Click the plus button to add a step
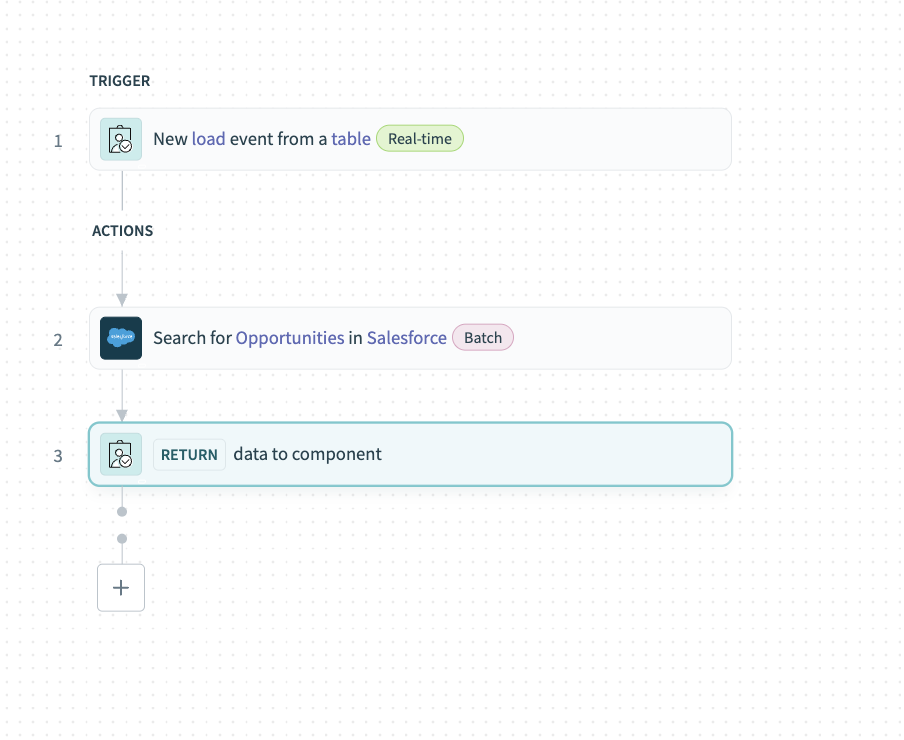The width and height of the screenshot is (904, 740). [x=120, y=587]
